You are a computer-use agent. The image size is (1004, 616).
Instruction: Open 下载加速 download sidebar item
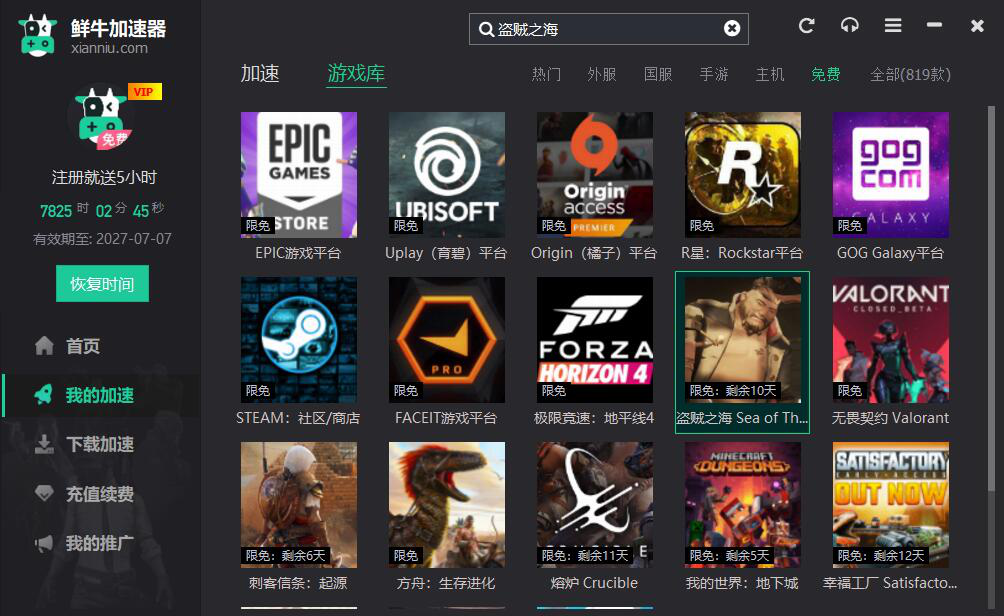[85, 444]
